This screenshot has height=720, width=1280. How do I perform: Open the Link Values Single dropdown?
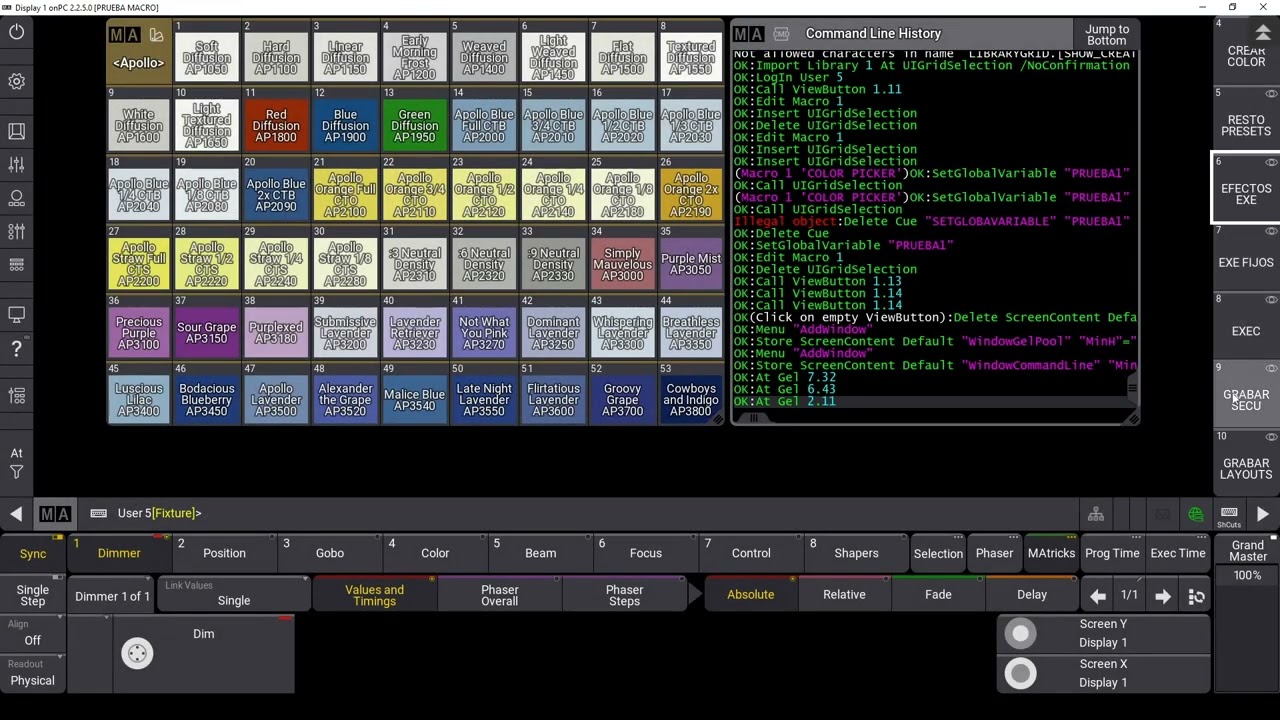(x=234, y=594)
